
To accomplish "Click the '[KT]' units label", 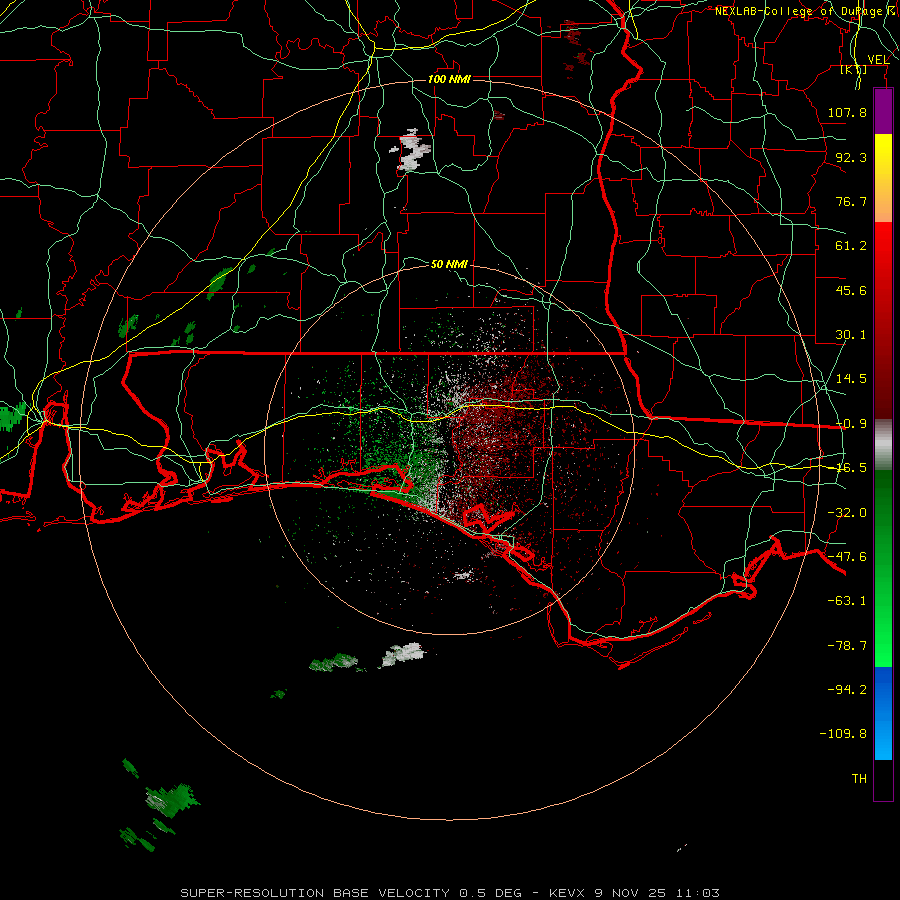I will [x=854, y=69].
